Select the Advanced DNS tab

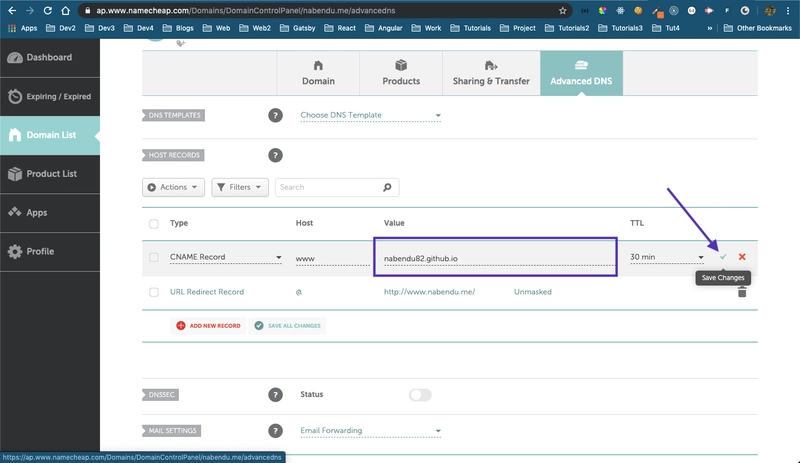click(x=582, y=73)
